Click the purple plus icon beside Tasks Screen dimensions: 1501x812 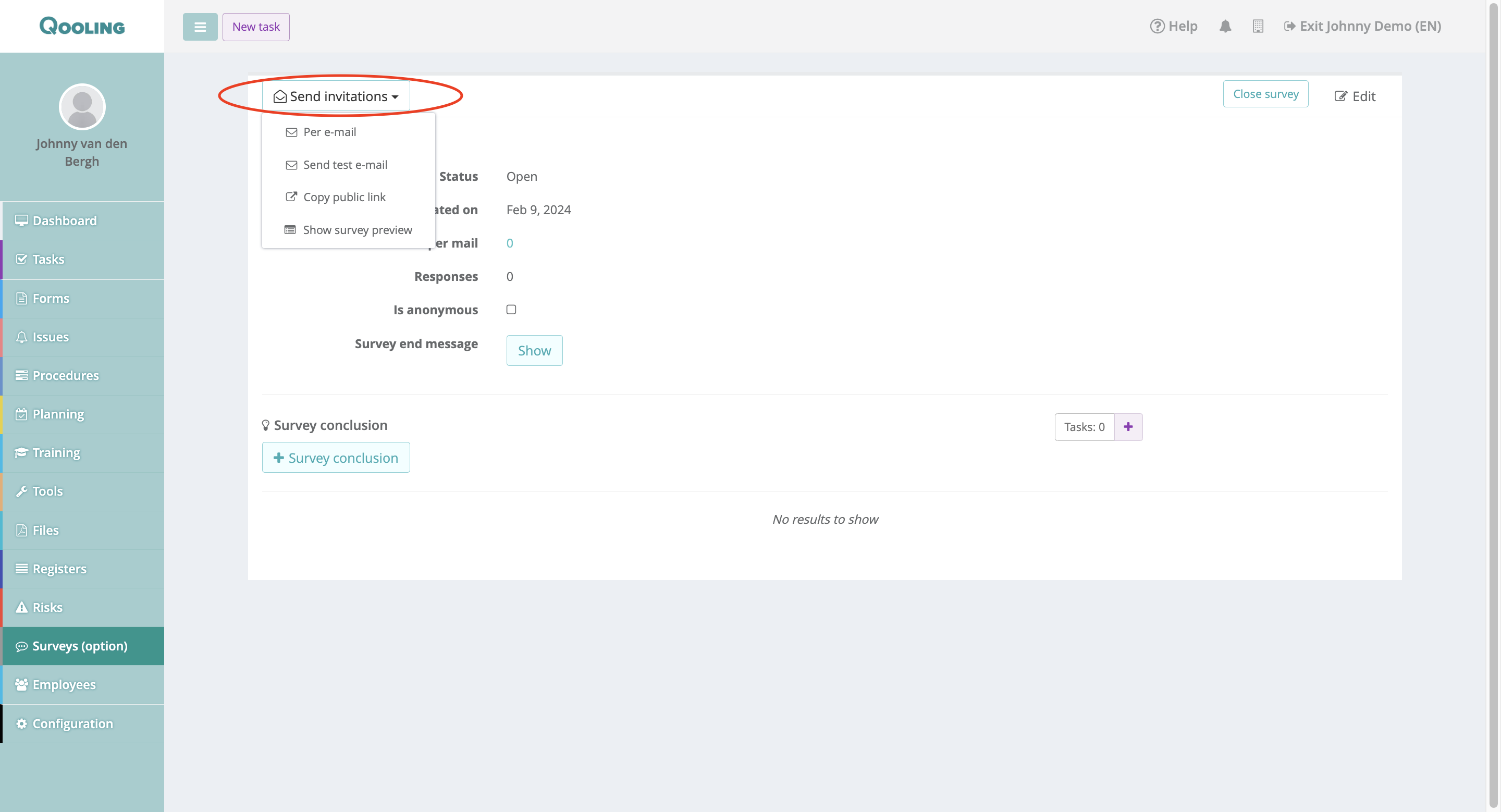[x=1128, y=427]
